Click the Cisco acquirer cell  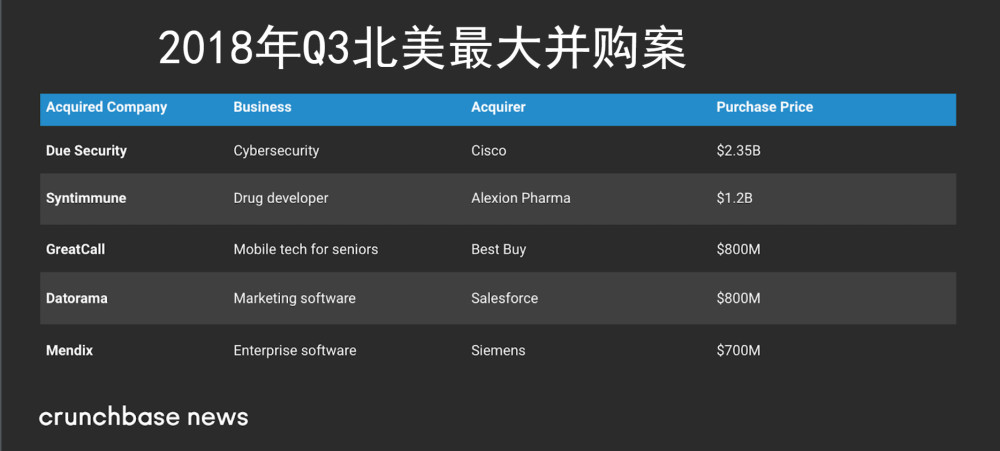coord(488,151)
